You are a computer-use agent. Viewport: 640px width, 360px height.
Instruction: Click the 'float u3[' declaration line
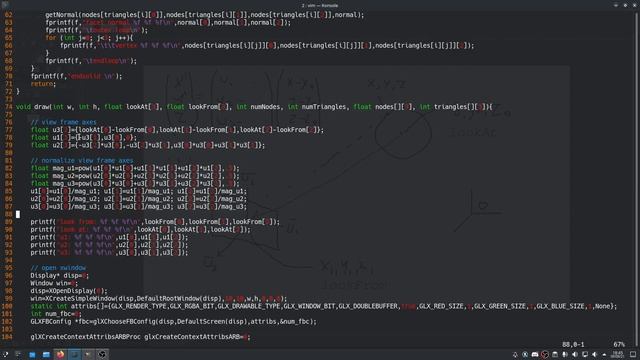(177, 130)
